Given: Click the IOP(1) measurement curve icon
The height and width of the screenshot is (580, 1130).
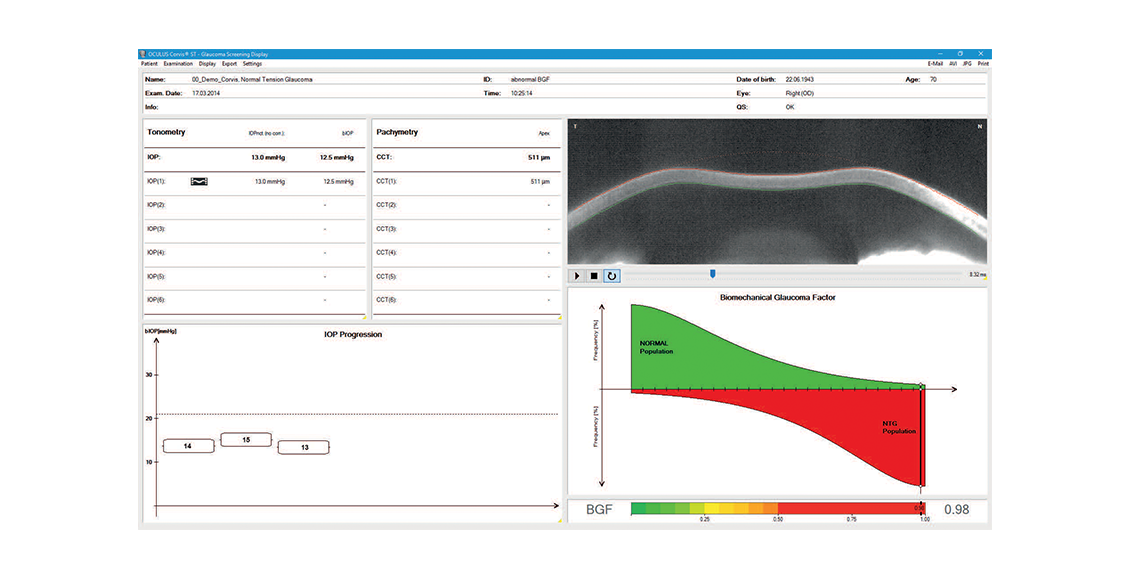Looking at the screenshot, I should click(200, 181).
